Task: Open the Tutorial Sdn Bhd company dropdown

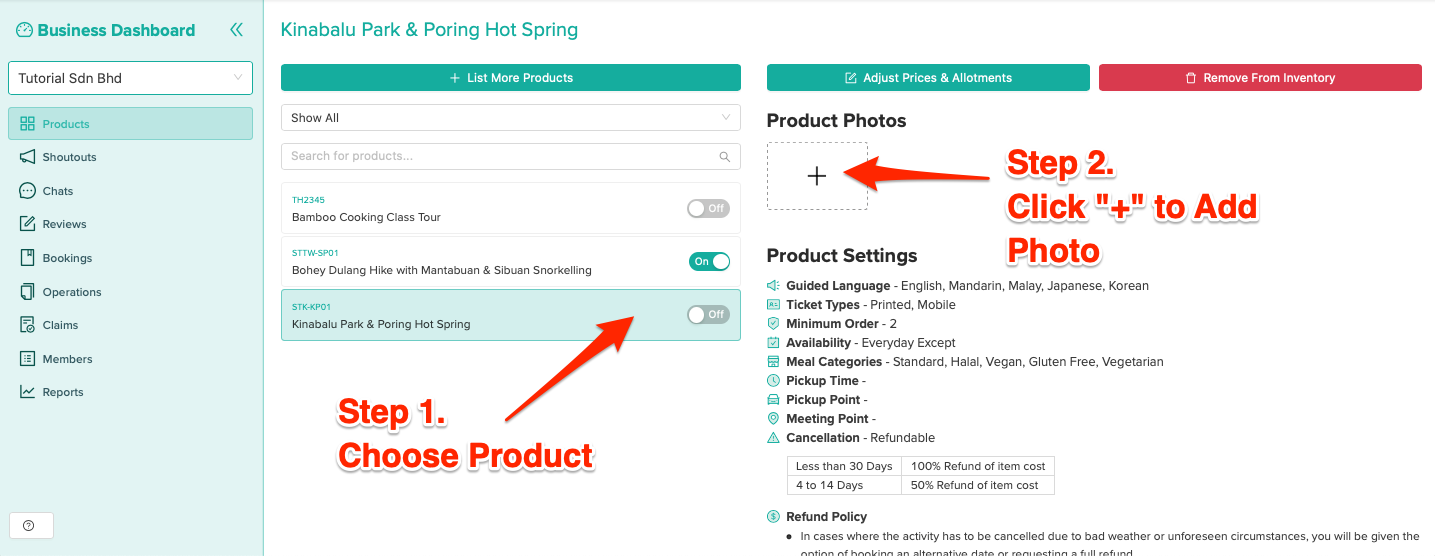Action: 130,78
